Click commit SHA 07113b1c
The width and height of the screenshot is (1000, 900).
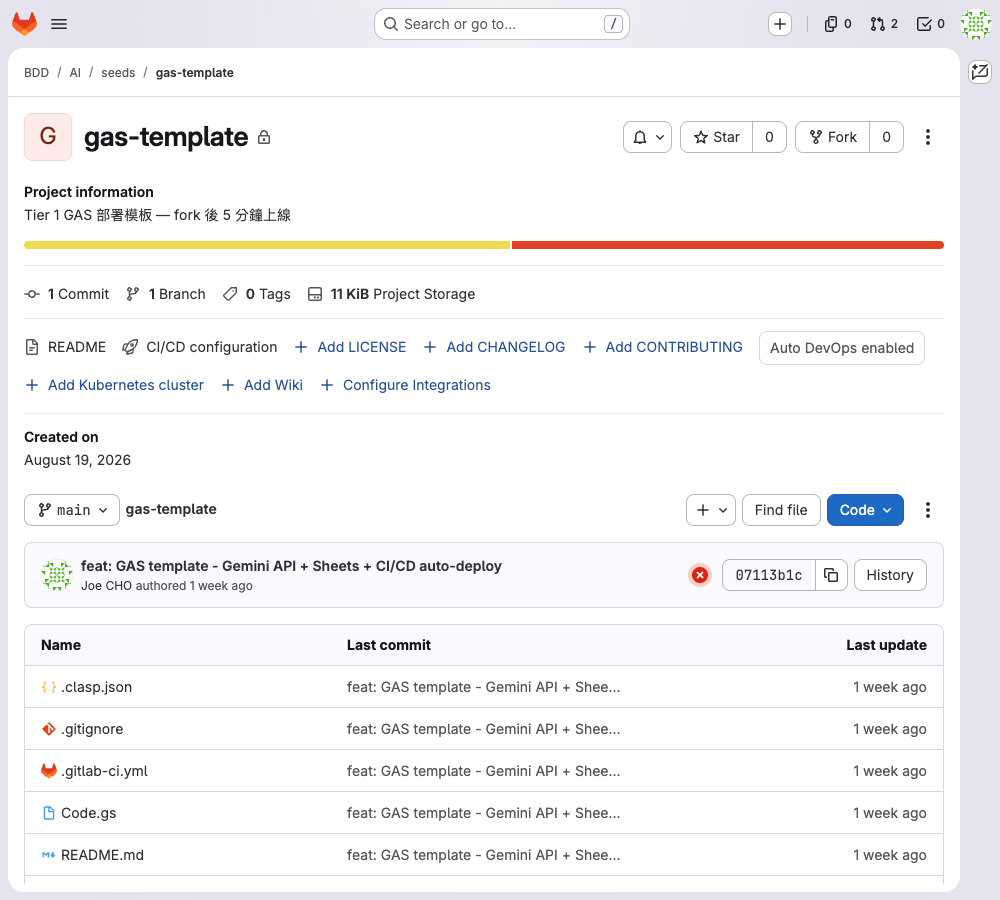click(768, 575)
